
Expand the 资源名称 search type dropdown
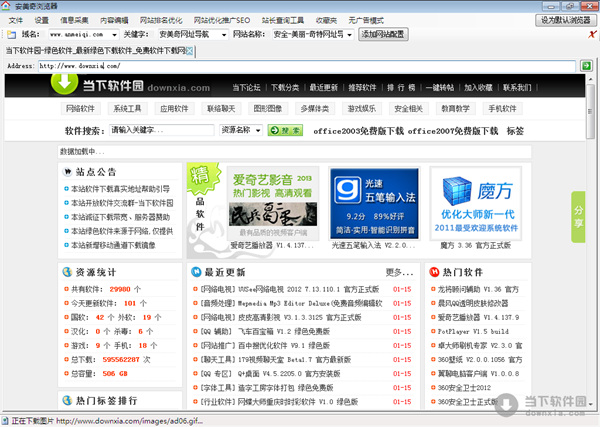click(258, 130)
